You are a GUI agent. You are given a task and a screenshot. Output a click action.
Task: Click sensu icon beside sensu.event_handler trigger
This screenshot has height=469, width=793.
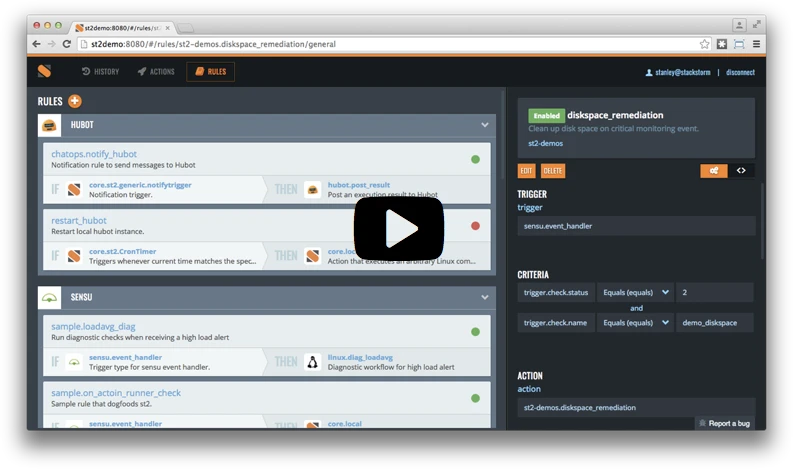coord(74,362)
